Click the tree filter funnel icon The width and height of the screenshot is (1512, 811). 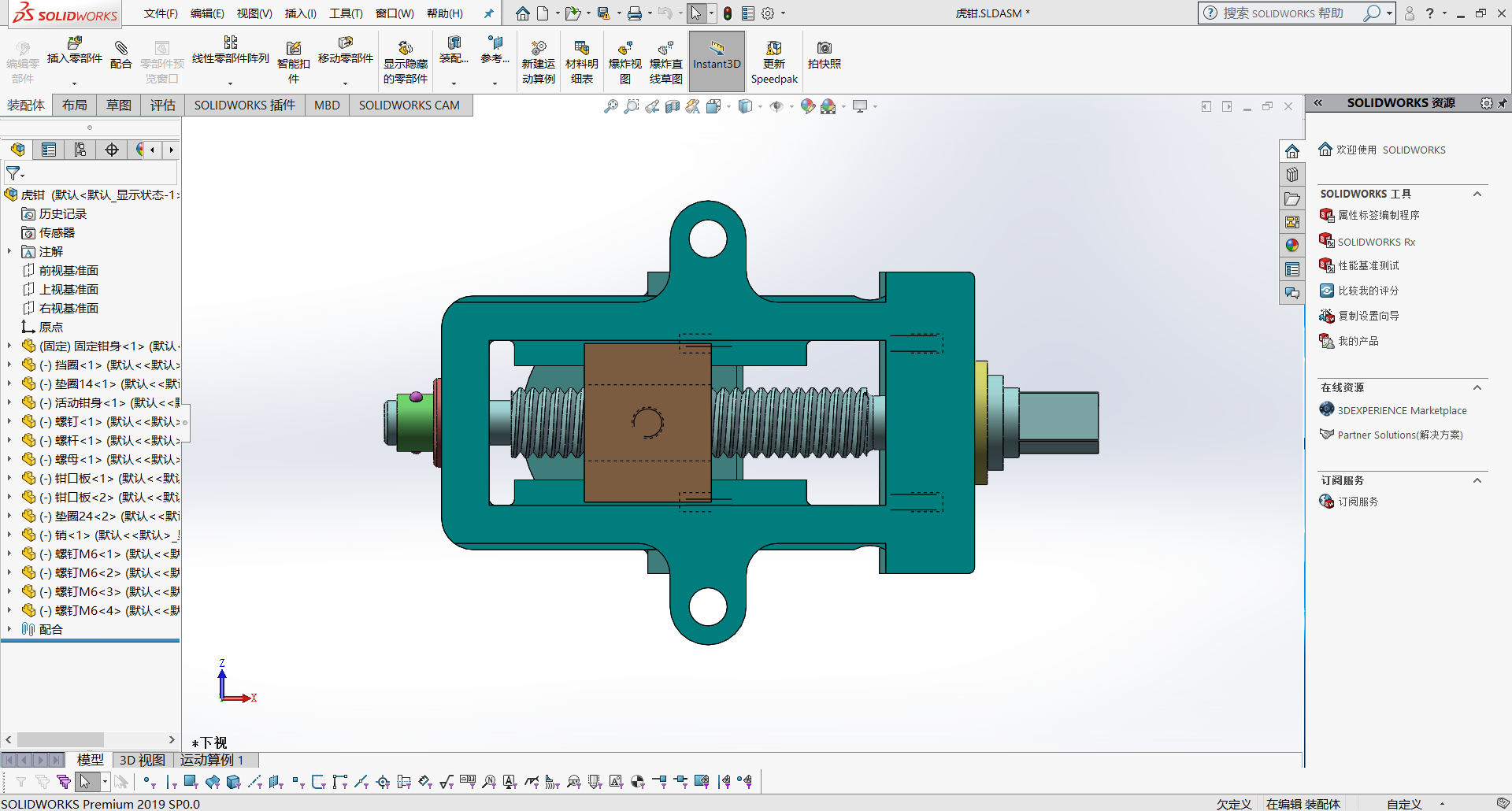click(x=13, y=172)
